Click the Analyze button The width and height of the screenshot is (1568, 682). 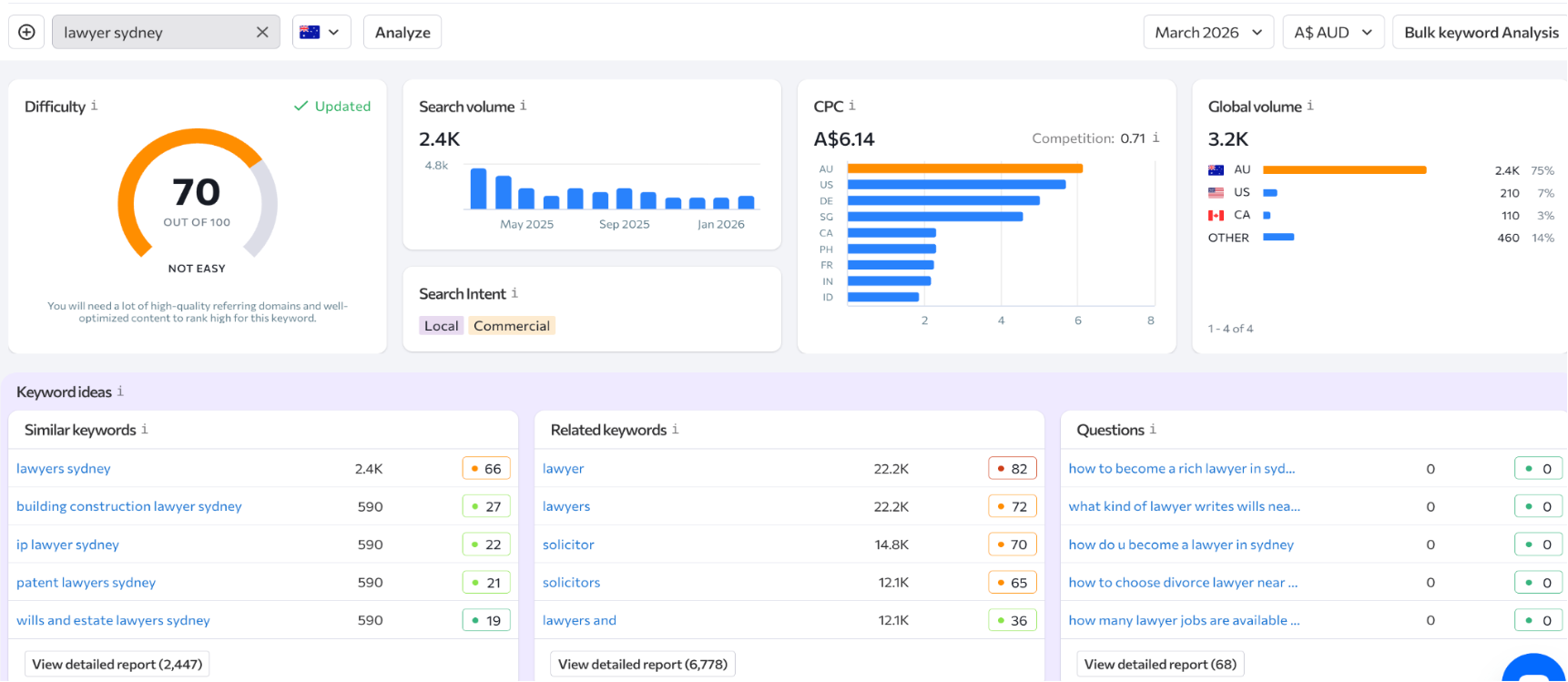click(x=402, y=32)
